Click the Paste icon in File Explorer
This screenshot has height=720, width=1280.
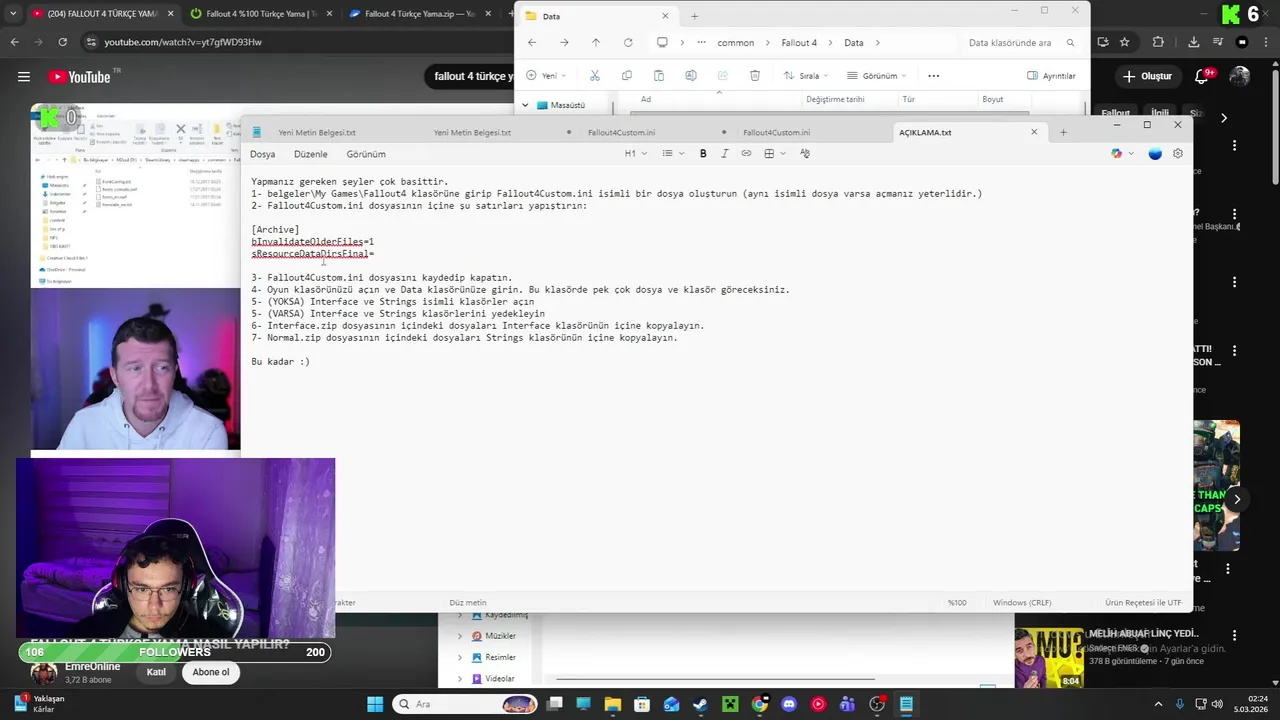658,76
